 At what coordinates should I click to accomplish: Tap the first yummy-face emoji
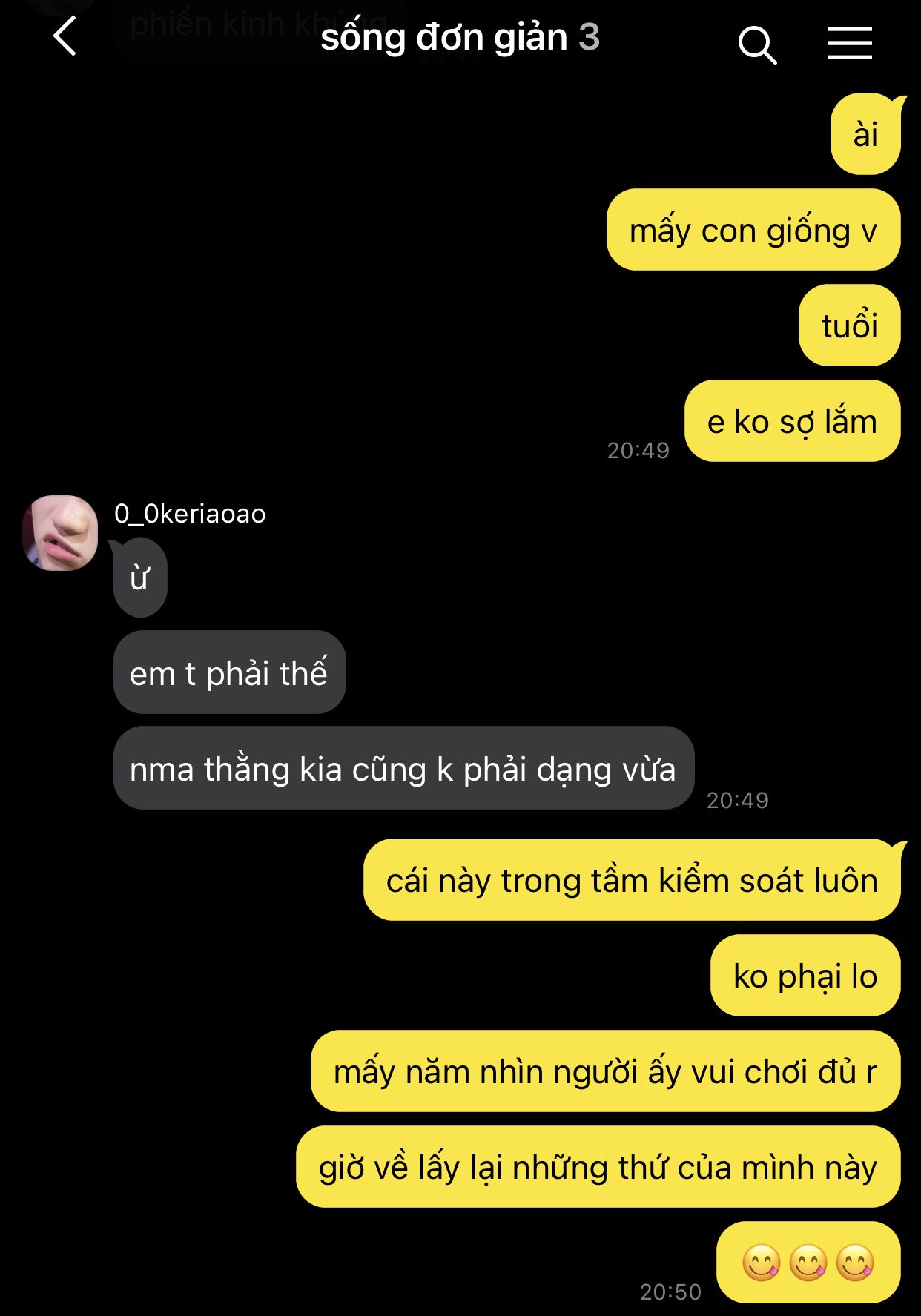coord(762,1263)
